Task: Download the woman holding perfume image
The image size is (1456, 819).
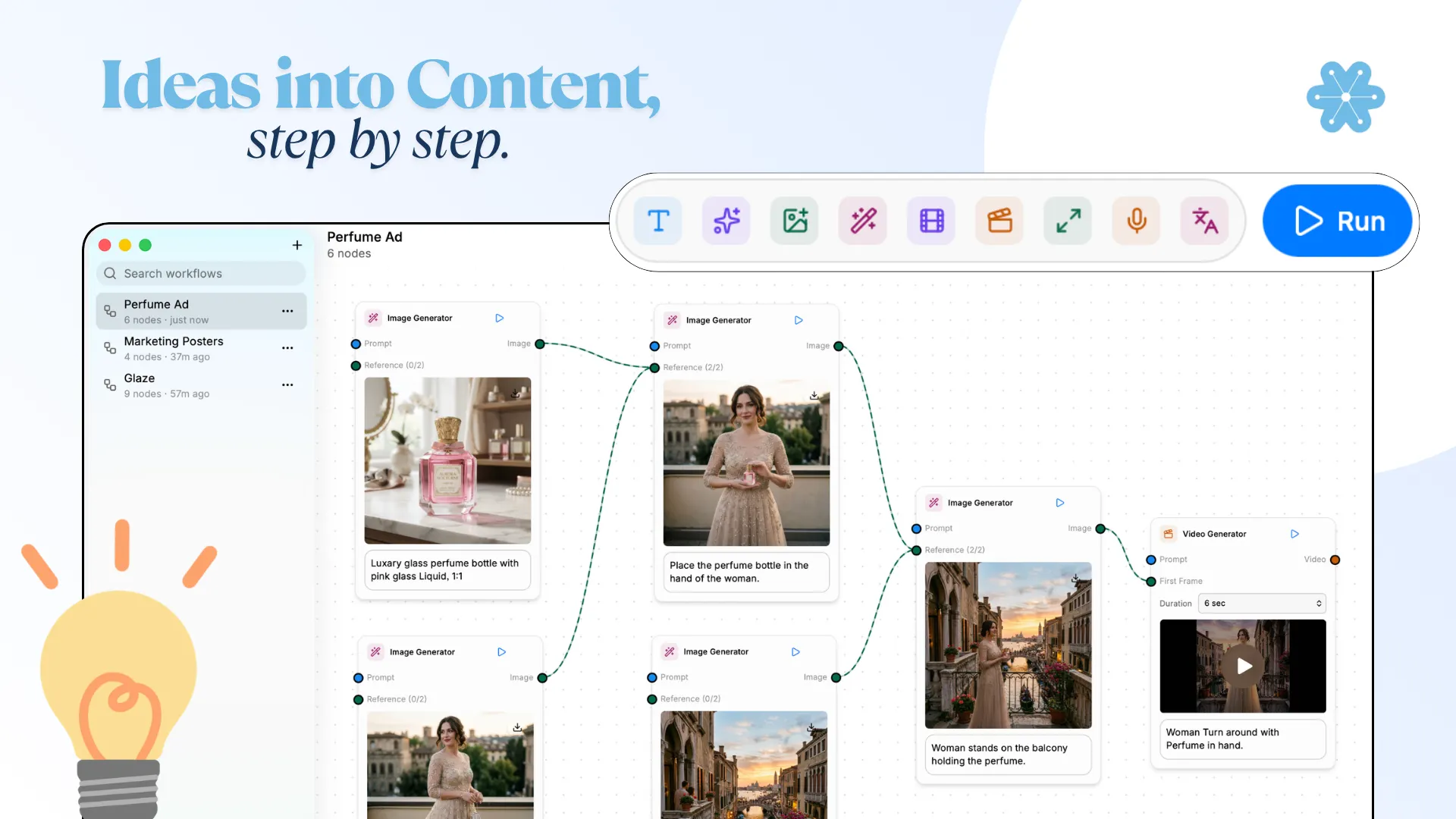Action: [x=814, y=396]
